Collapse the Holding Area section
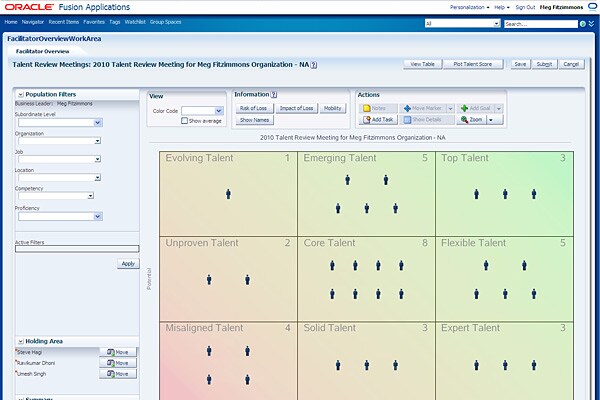Image resolution: width=600 pixels, height=400 pixels. point(21,341)
